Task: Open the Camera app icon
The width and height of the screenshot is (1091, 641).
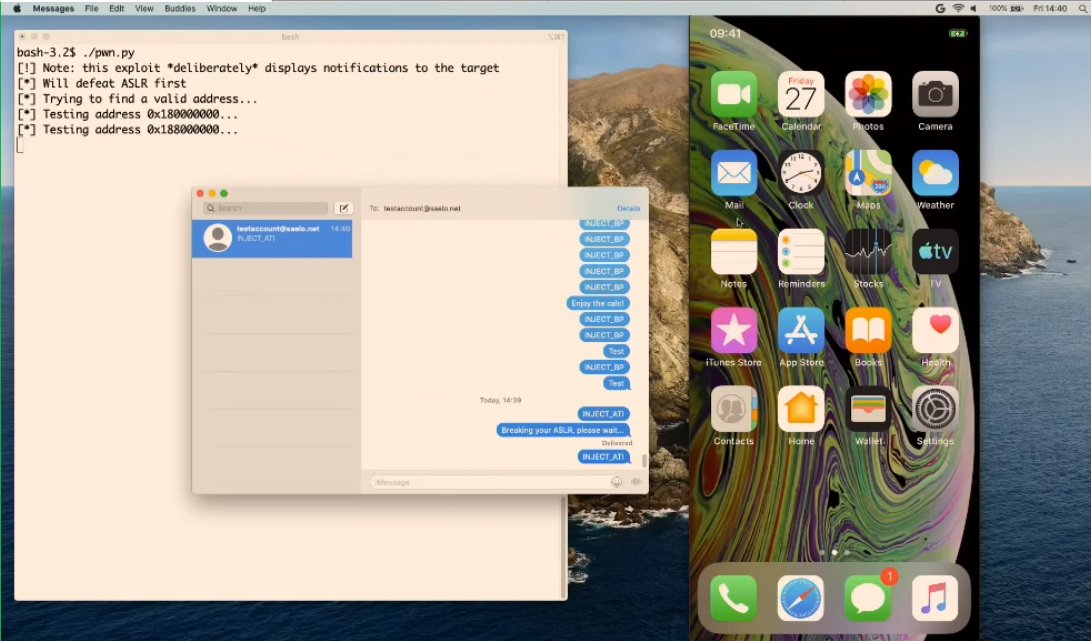Action: (x=935, y=95)
